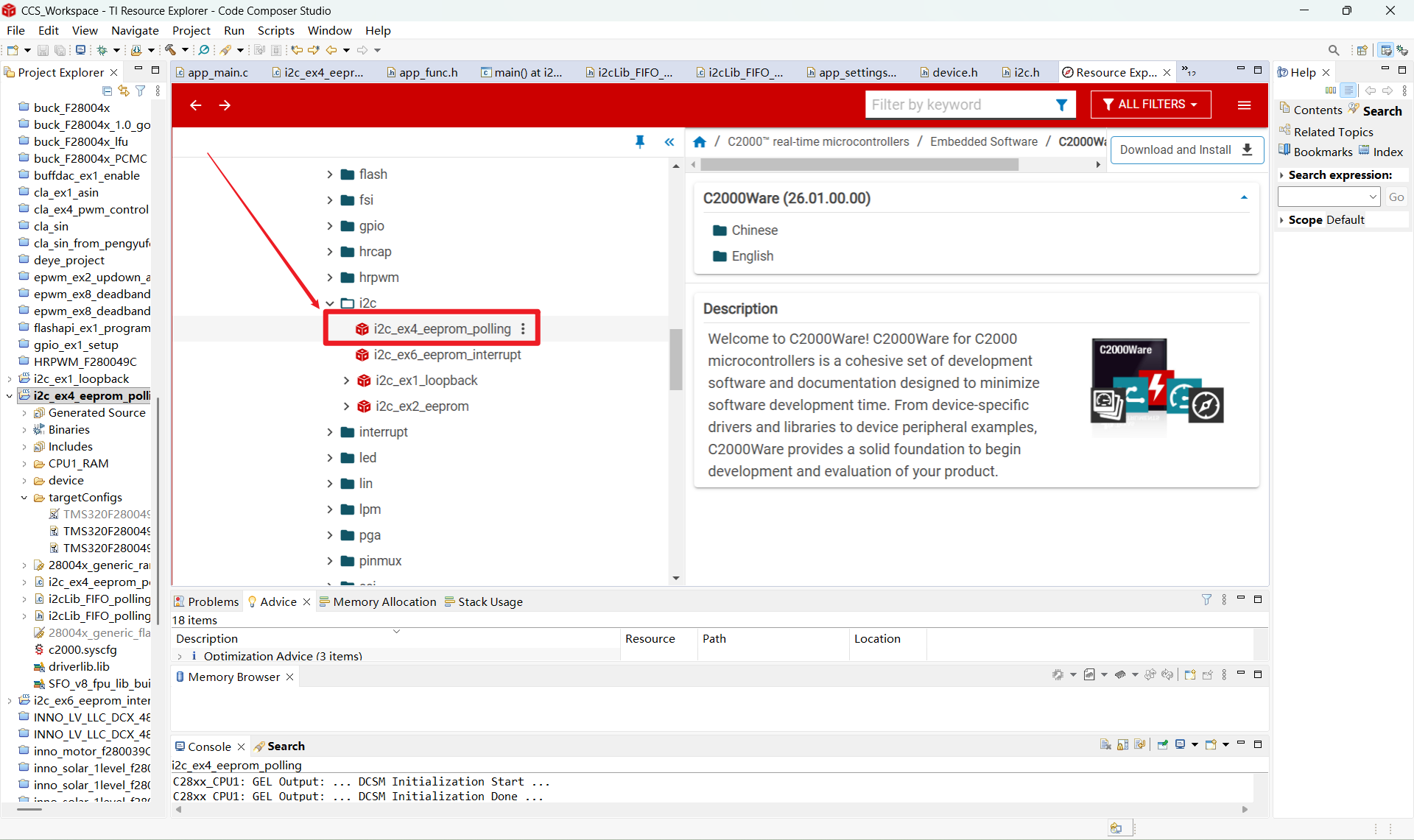Image resolution: width=1414 pixels, height=840 pixels.
Task: Click the Debug toolbar icon
Action: (102, 50)
